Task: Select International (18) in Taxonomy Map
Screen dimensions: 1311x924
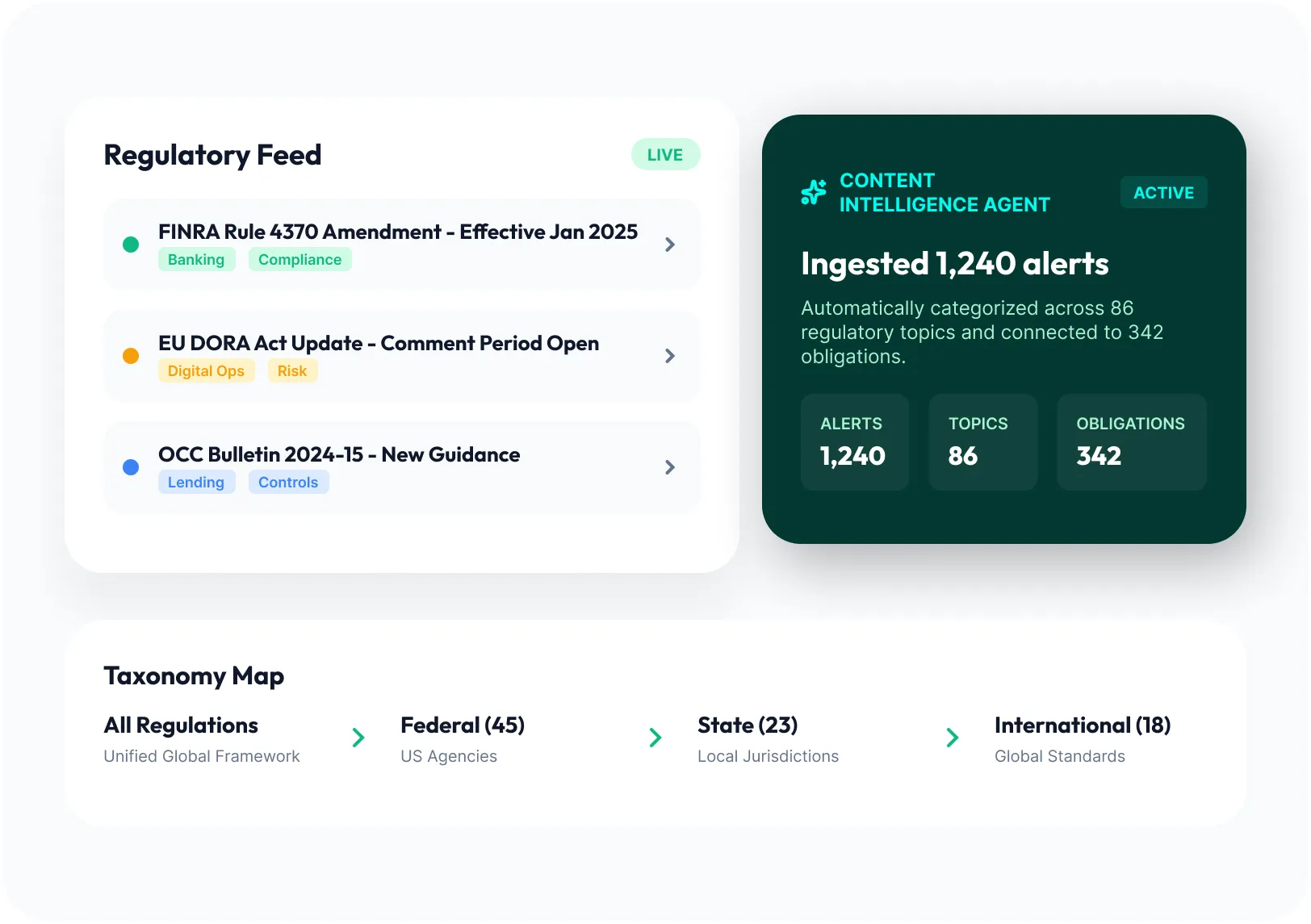Action: tap(1083, 725)
